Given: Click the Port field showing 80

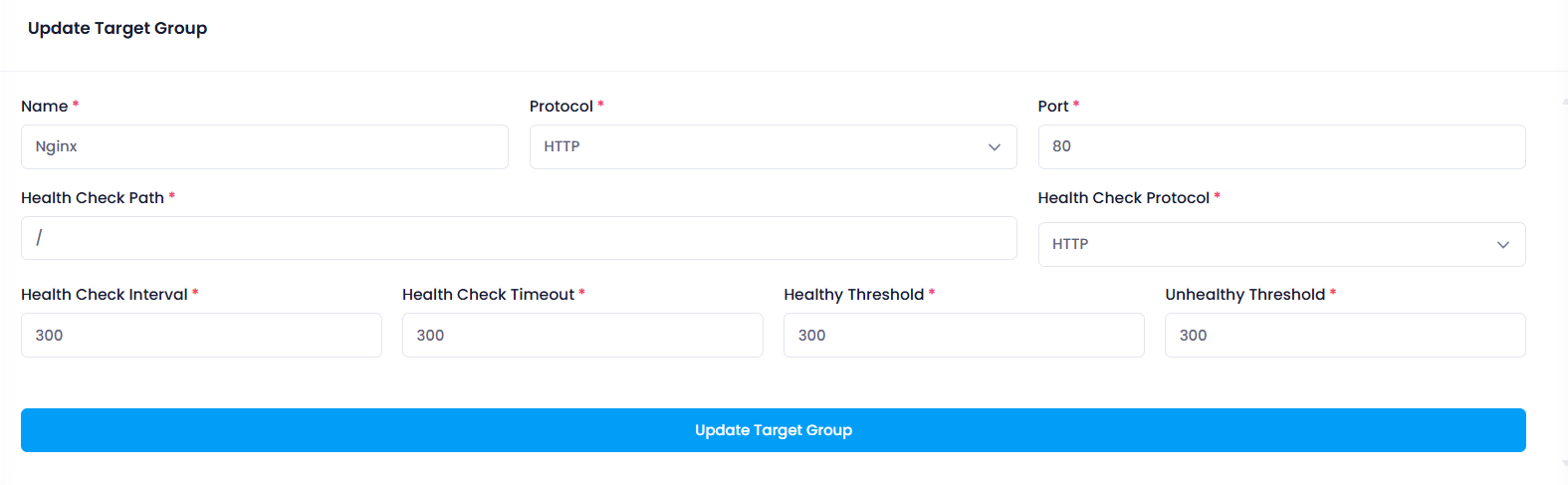Looking at the screenshot, I should tap(1281, 146).
